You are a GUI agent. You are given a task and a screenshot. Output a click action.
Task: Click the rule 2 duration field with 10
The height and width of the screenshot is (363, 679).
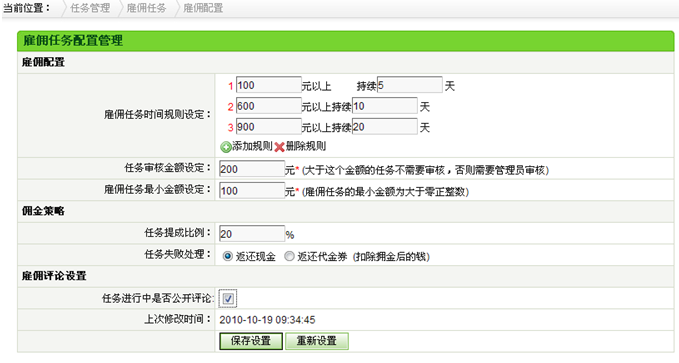point(385,106)
